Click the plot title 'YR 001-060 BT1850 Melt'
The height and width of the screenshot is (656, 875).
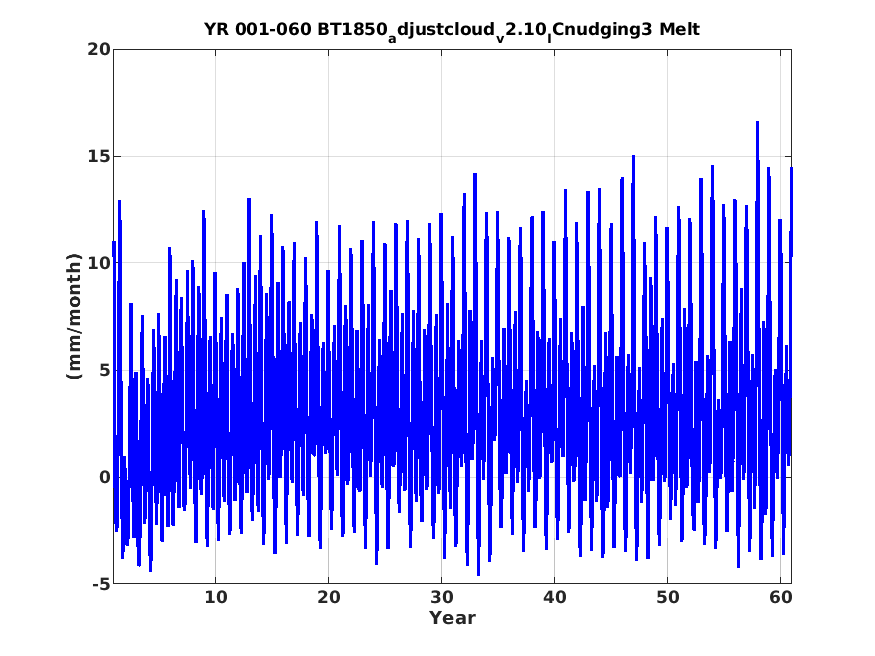[x=451, y=31]
